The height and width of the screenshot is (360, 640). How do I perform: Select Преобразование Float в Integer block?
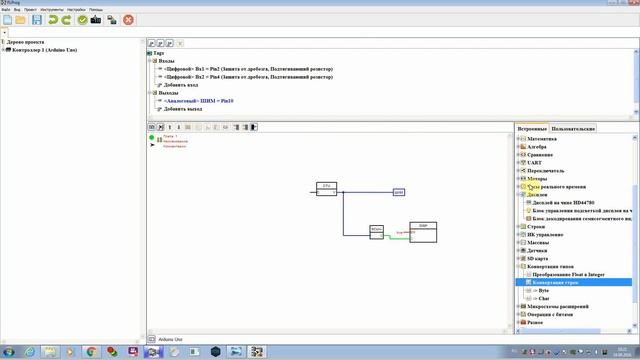569,275
